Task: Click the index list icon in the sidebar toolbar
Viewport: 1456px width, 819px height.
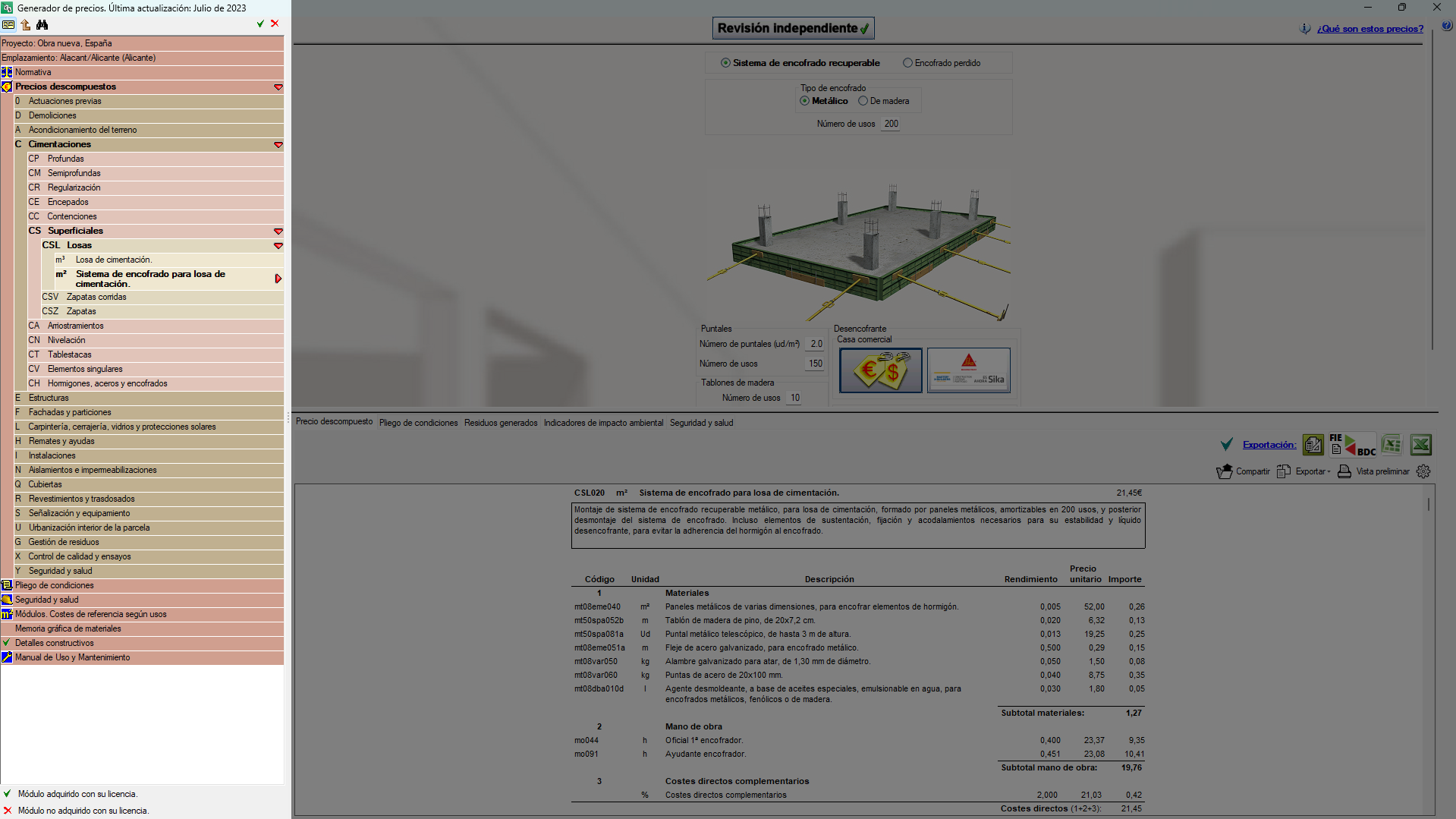Action: [8, 24]
